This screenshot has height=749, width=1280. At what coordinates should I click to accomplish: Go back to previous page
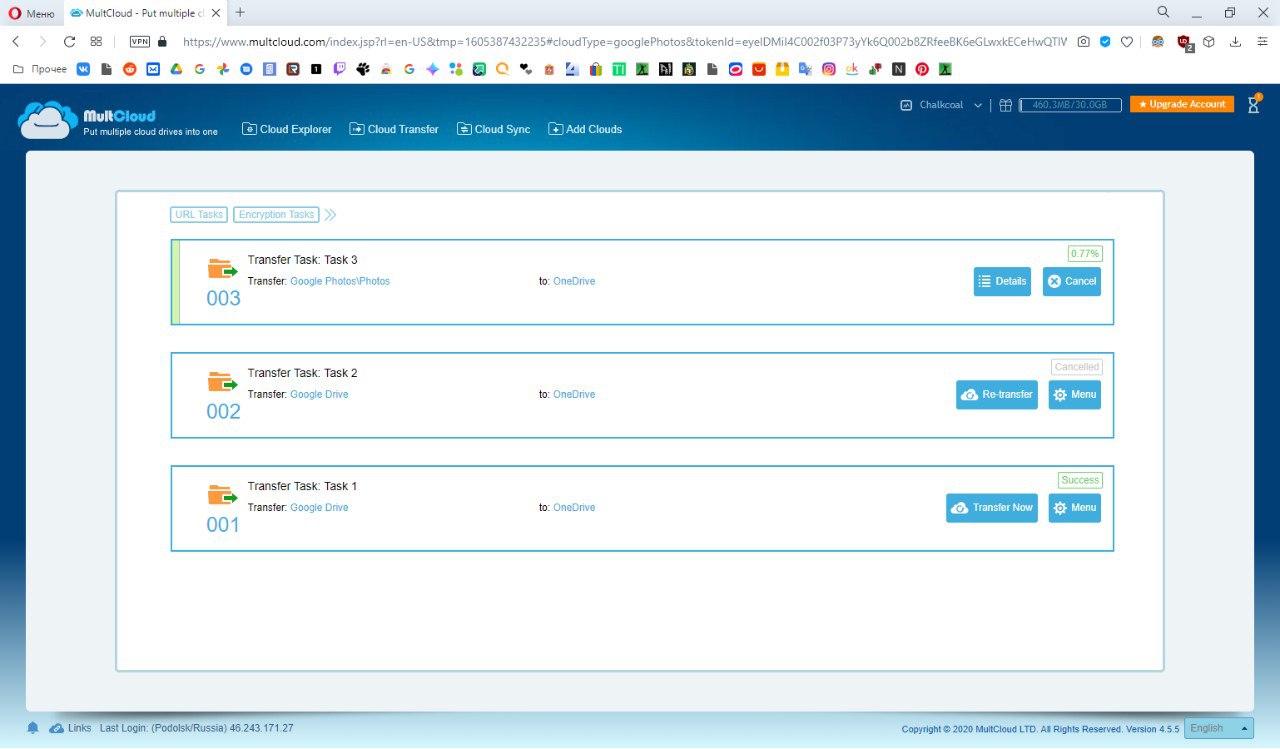15,42
